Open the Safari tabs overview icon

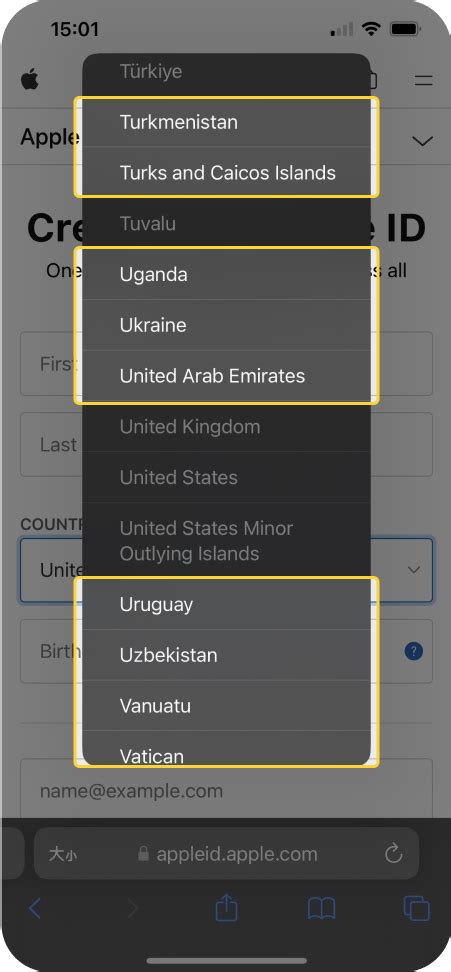(416, 909)
